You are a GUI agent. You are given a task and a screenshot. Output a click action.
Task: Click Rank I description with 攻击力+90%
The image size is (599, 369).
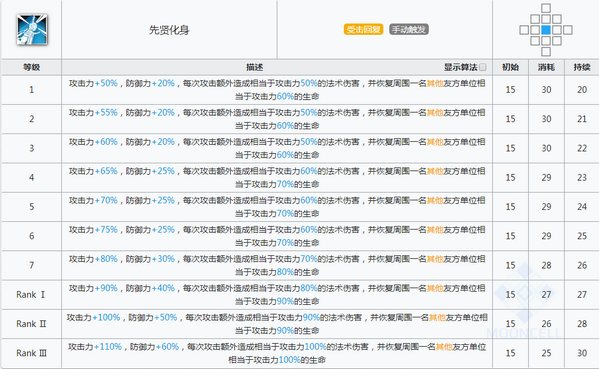pyautogui.click(x=277, y=295)
